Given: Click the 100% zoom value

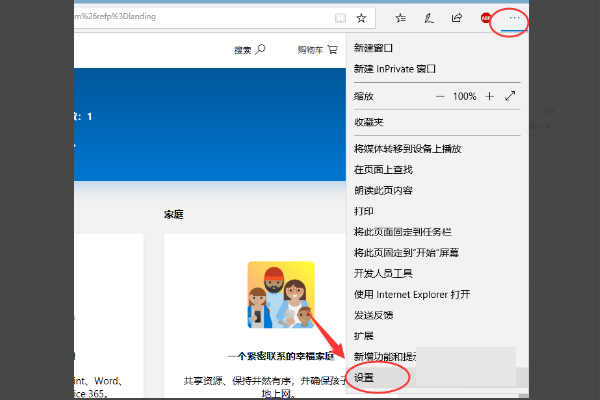Looking at the screenshot, I should [465, 96].
